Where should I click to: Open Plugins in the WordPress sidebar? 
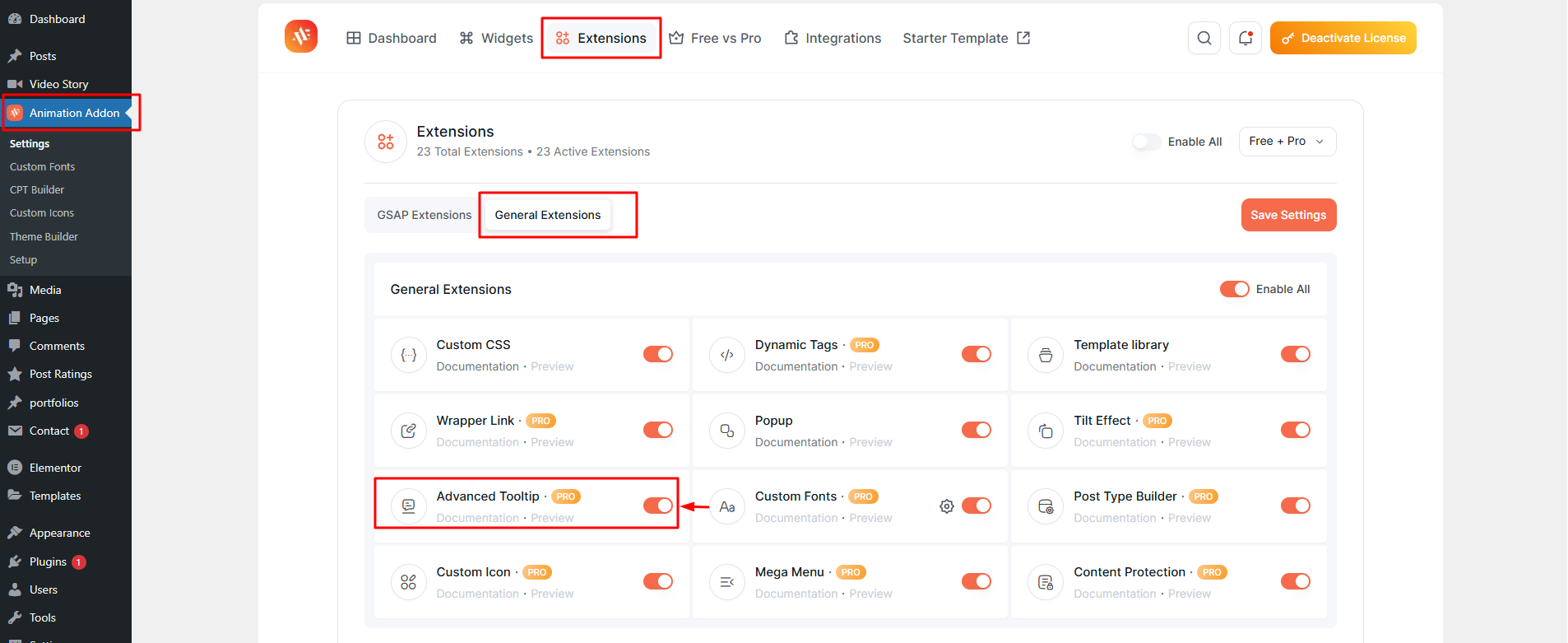66,561
